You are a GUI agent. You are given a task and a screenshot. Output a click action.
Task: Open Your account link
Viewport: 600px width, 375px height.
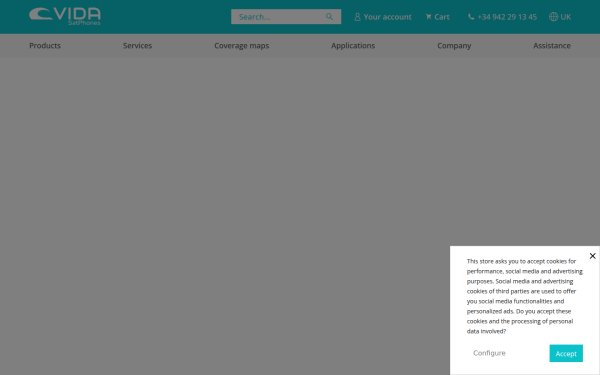tap(387, 17)
